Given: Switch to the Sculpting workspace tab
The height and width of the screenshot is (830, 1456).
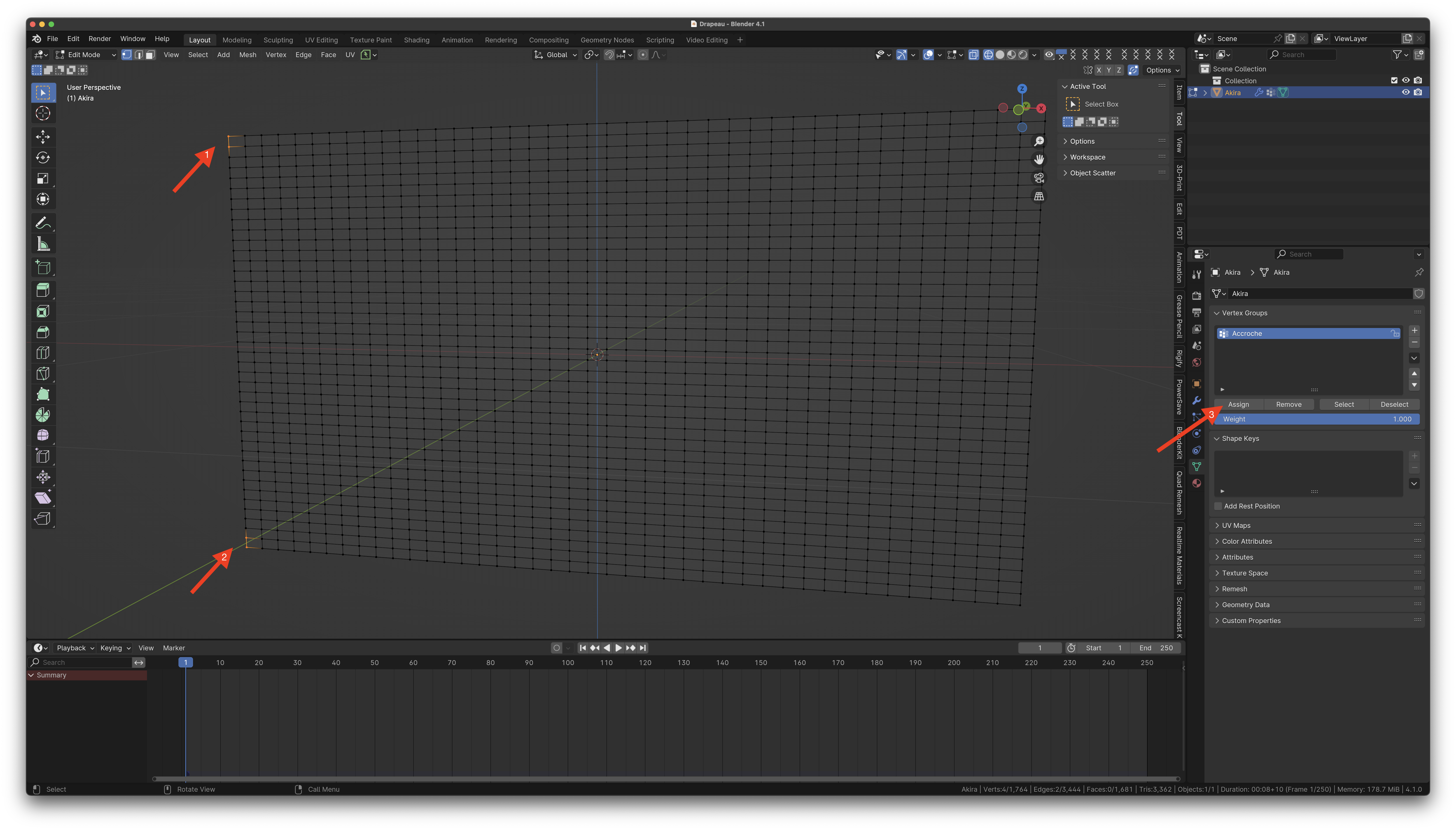Looking at the screenshot, I should [278, 40].
